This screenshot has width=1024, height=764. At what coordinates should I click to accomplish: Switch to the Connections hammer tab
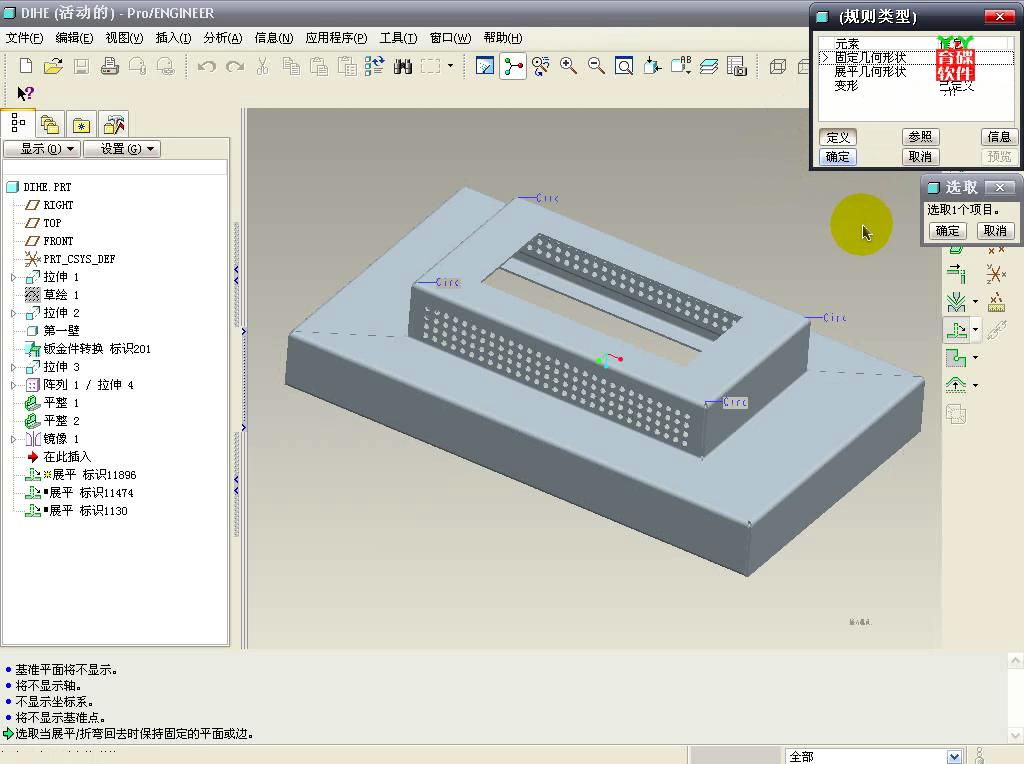coord(114,124)
